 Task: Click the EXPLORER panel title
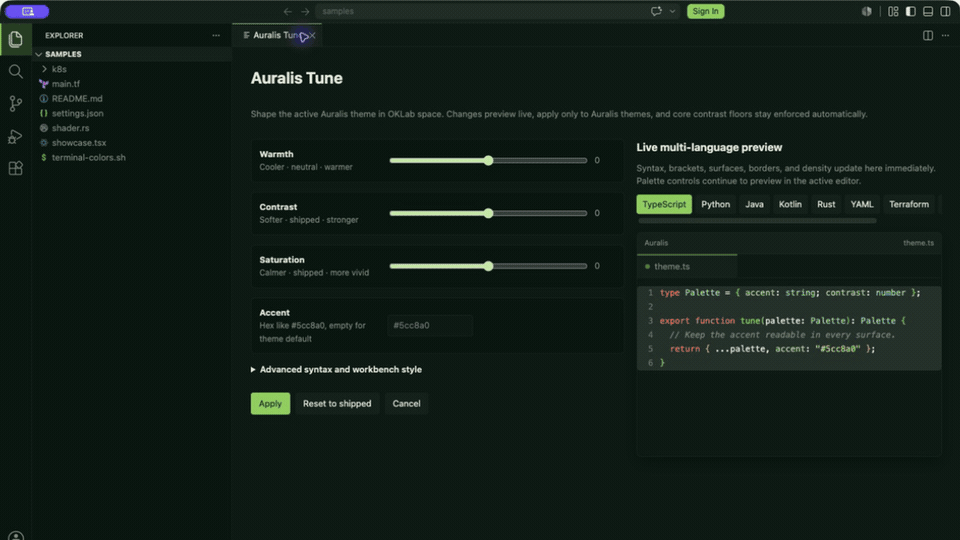[64, 36]
